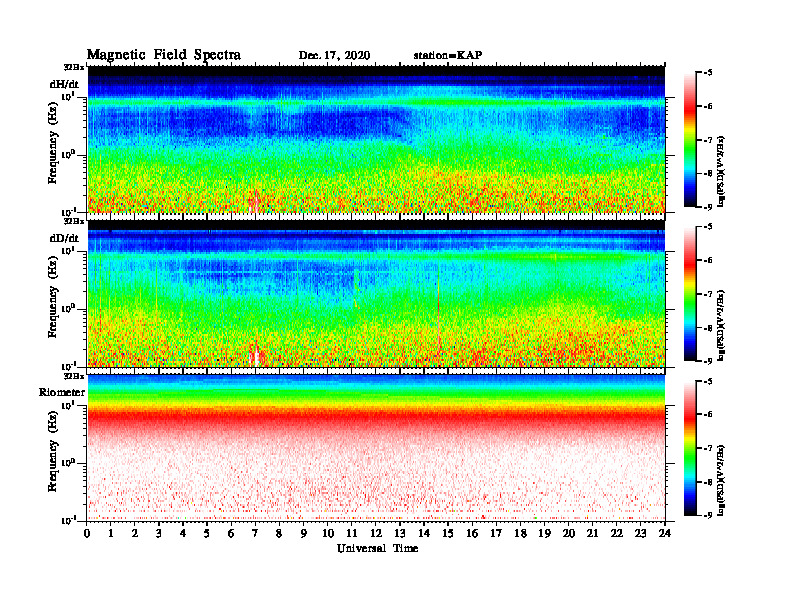The height and width of the screenshot is (612, 792).
Task: Click the color scale bar beside the Riometer panel
Action: pos(690,448)
